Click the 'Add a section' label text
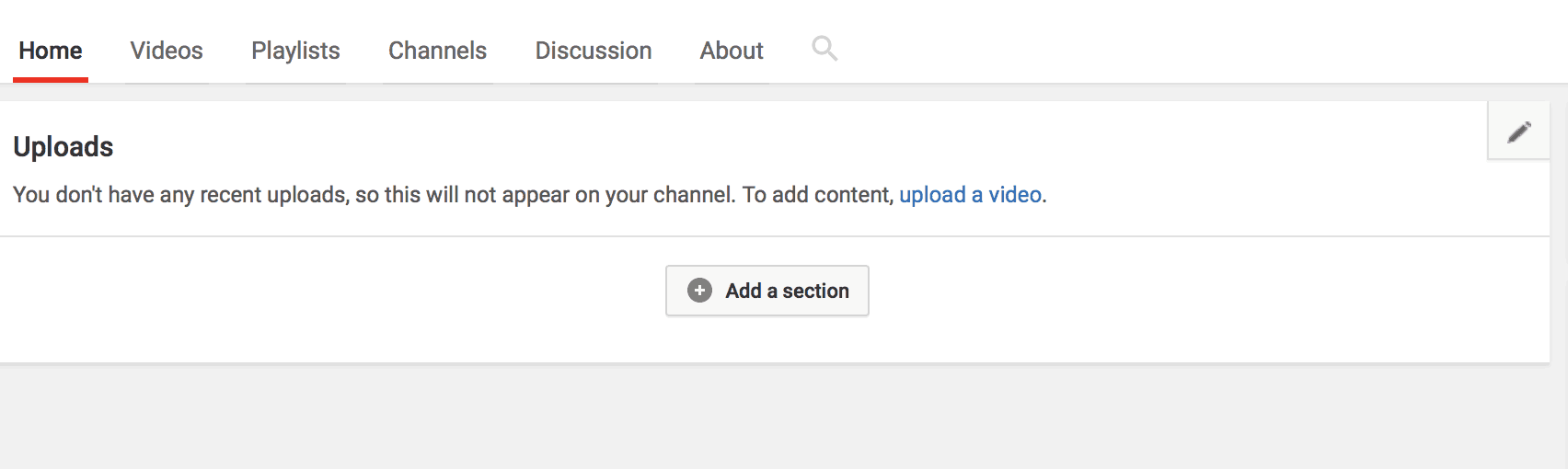 pyautogui.click(x=787, y=291)
